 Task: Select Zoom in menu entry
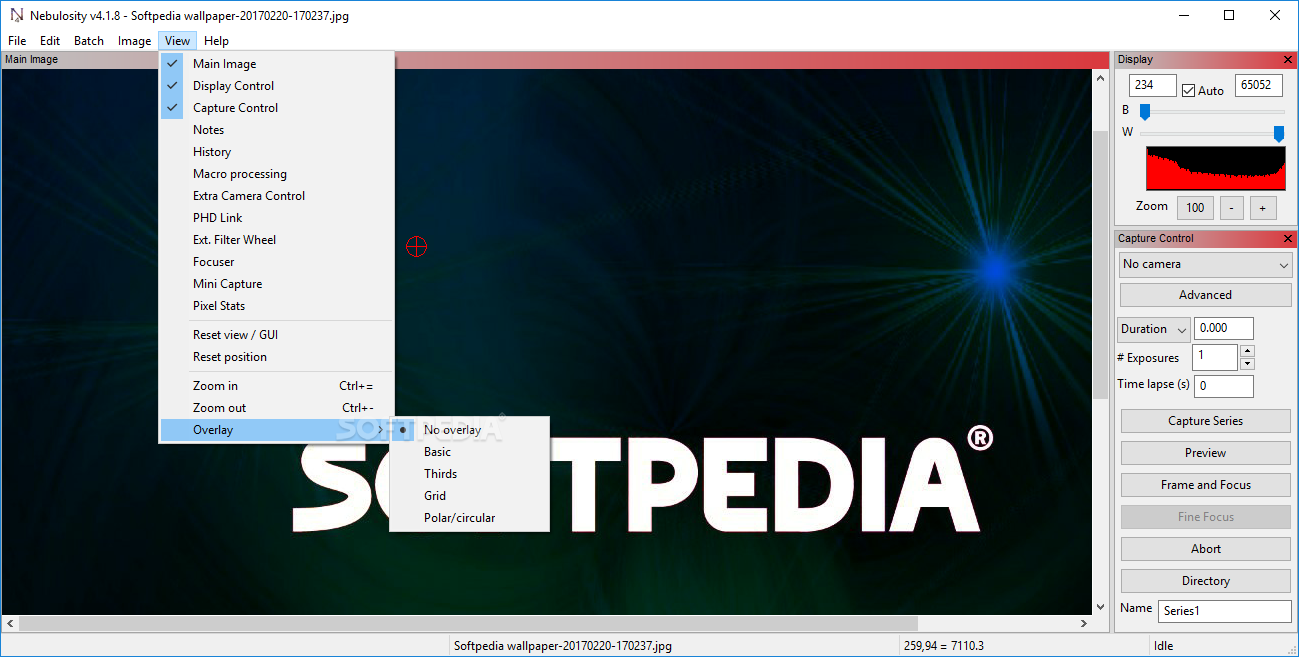277,386
